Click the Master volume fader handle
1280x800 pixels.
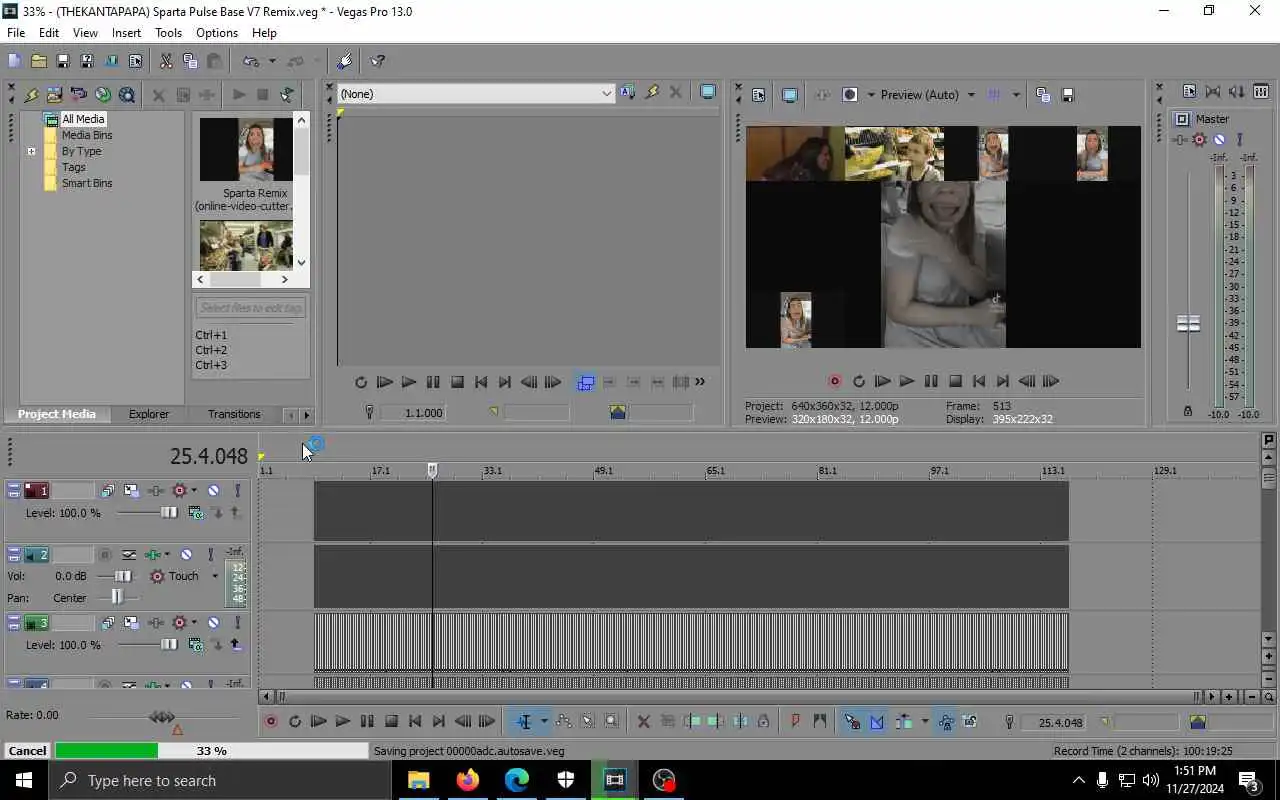tap(1188, 324)
